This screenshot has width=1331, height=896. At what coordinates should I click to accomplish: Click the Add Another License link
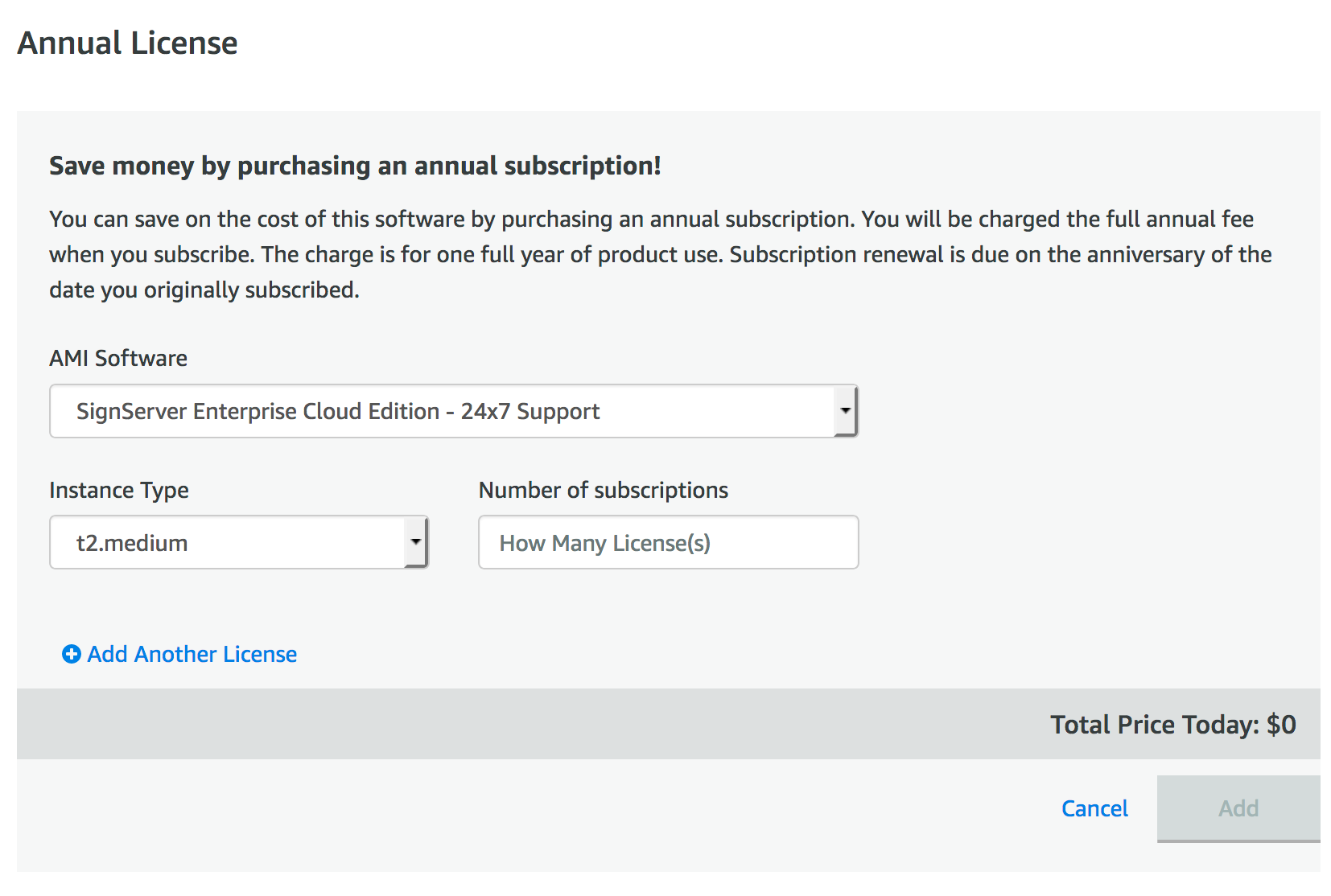(x=192, y=655)
